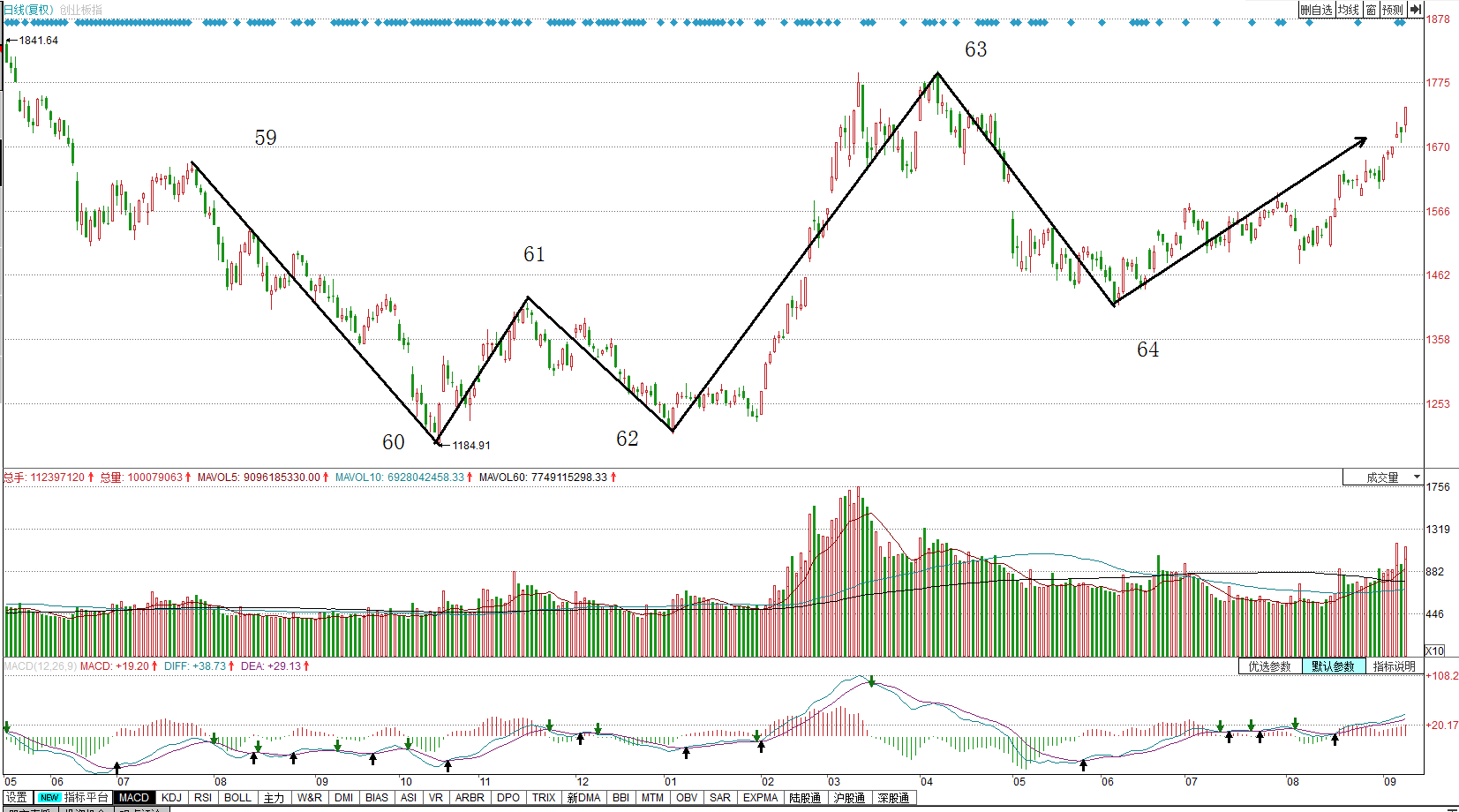Viewport: 1459px width, 812px height.
Task: Click the 1670 price axis label
Action: 1438,147
